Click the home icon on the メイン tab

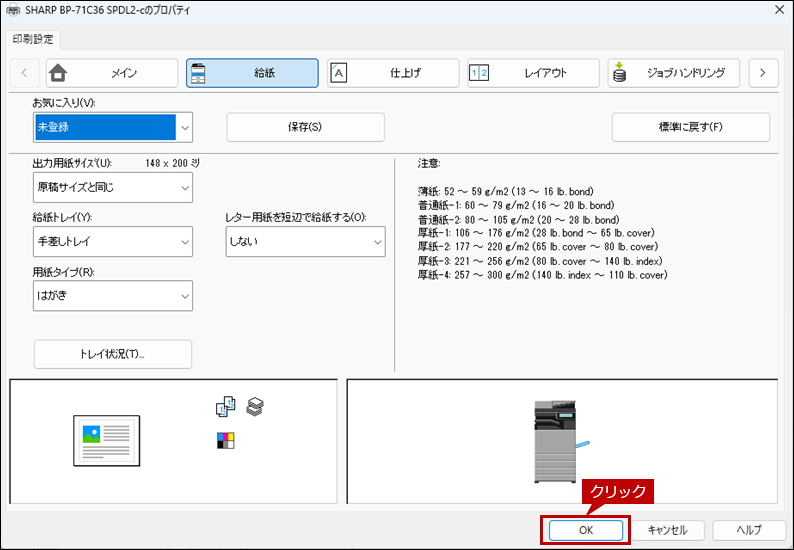click(x=58, y=73)
